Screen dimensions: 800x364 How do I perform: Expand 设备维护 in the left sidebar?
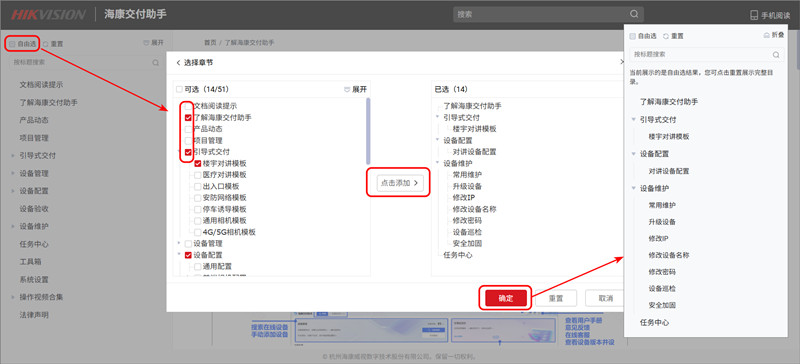(13, 226)
